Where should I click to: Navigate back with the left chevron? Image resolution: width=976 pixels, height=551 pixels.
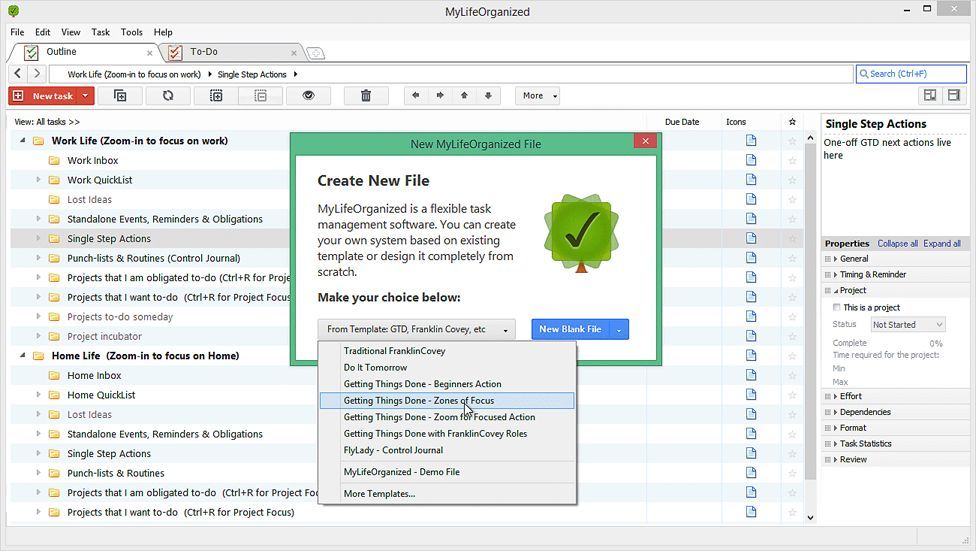[x=17, y=73]
